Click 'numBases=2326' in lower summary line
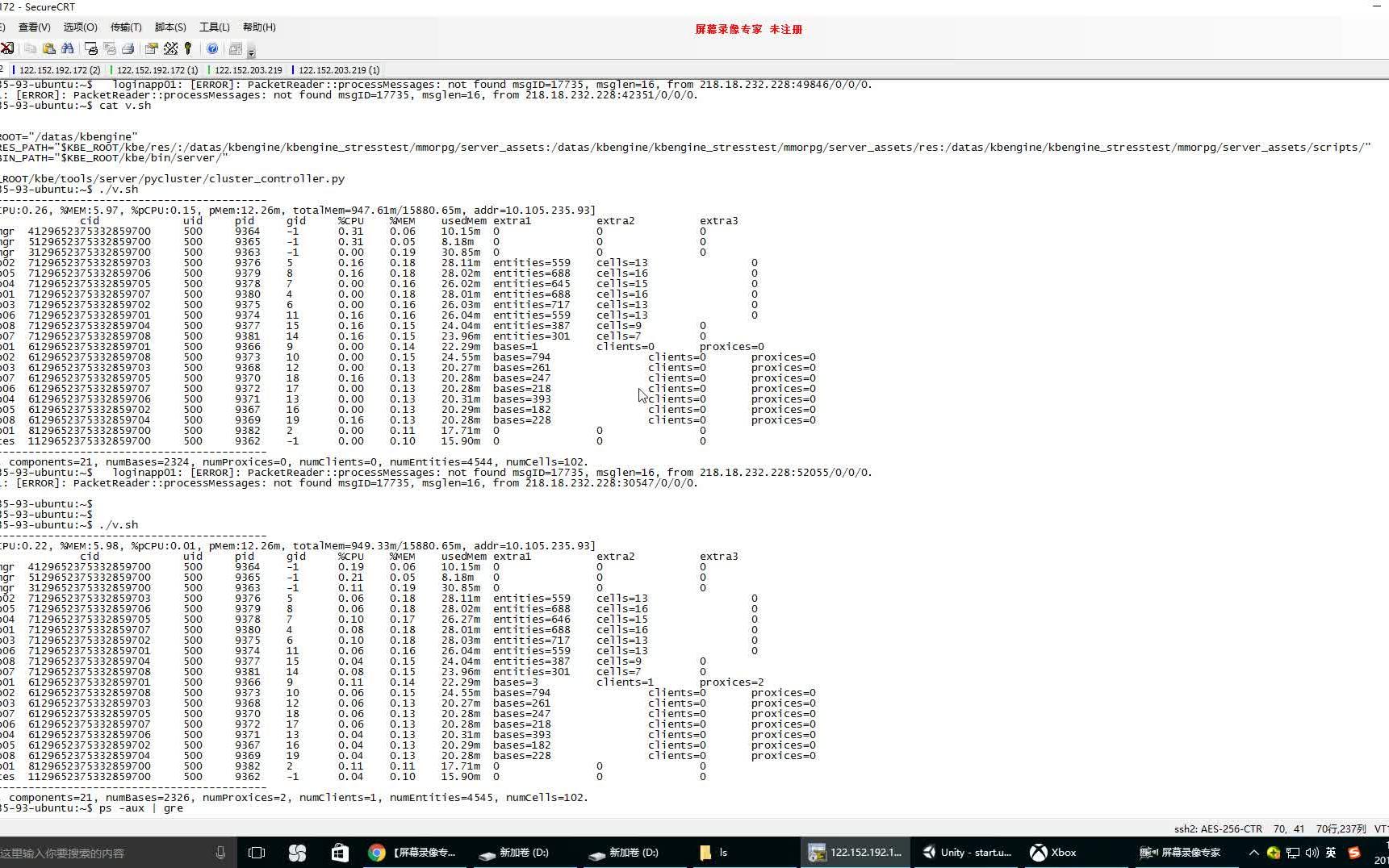Screen dimensions: 1389x868 147,798
